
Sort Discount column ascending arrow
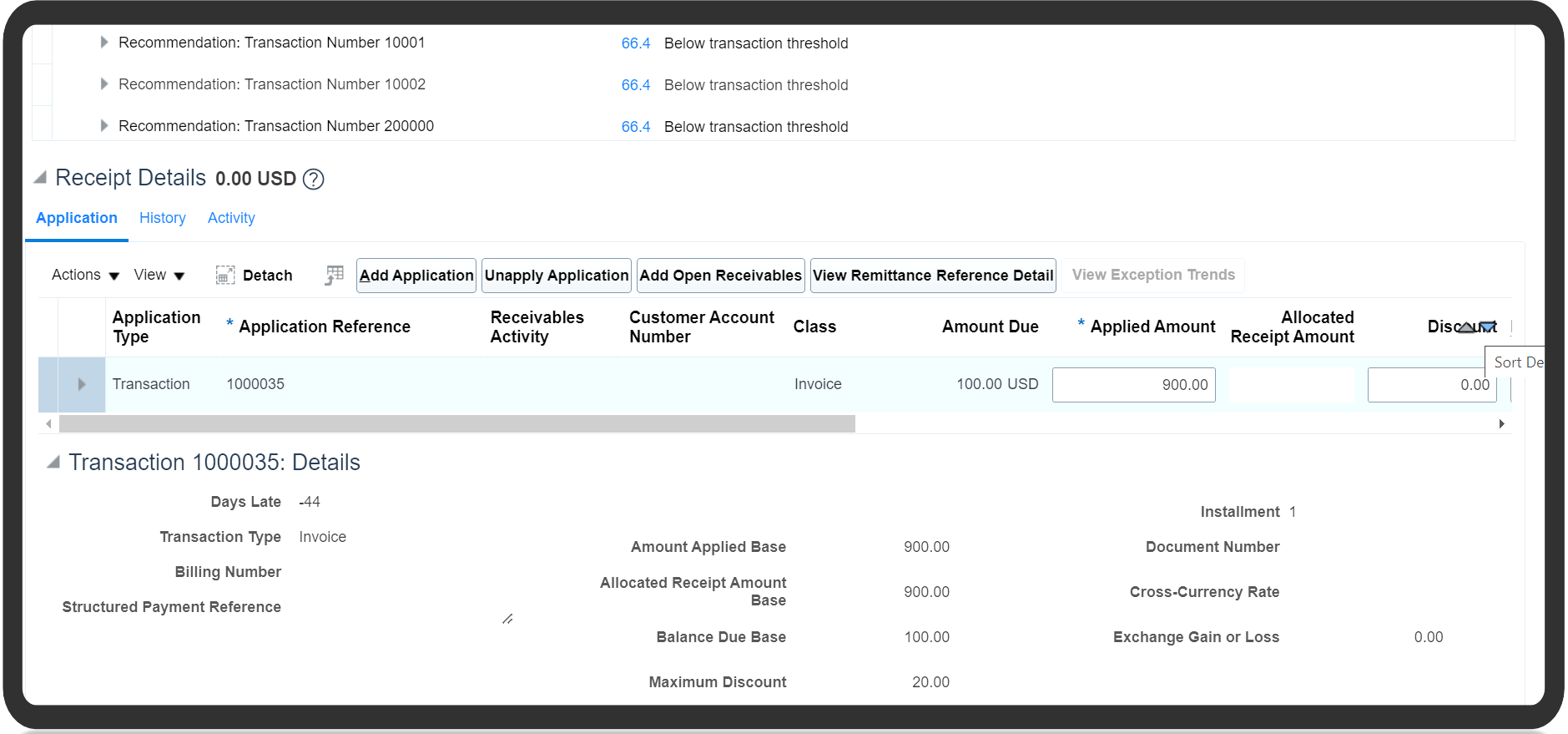pos(1466,327)
